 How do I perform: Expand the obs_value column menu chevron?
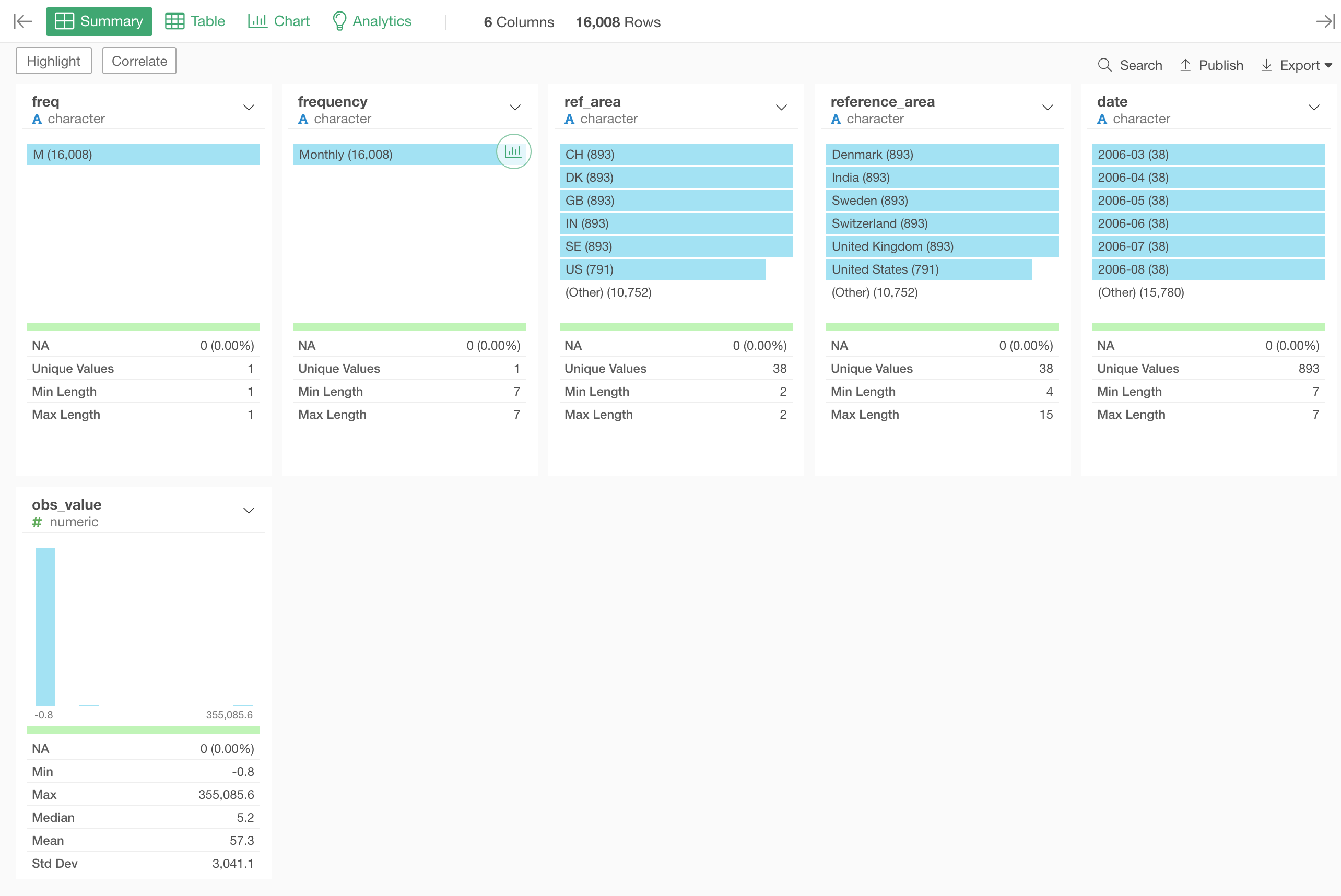(249, 510)
